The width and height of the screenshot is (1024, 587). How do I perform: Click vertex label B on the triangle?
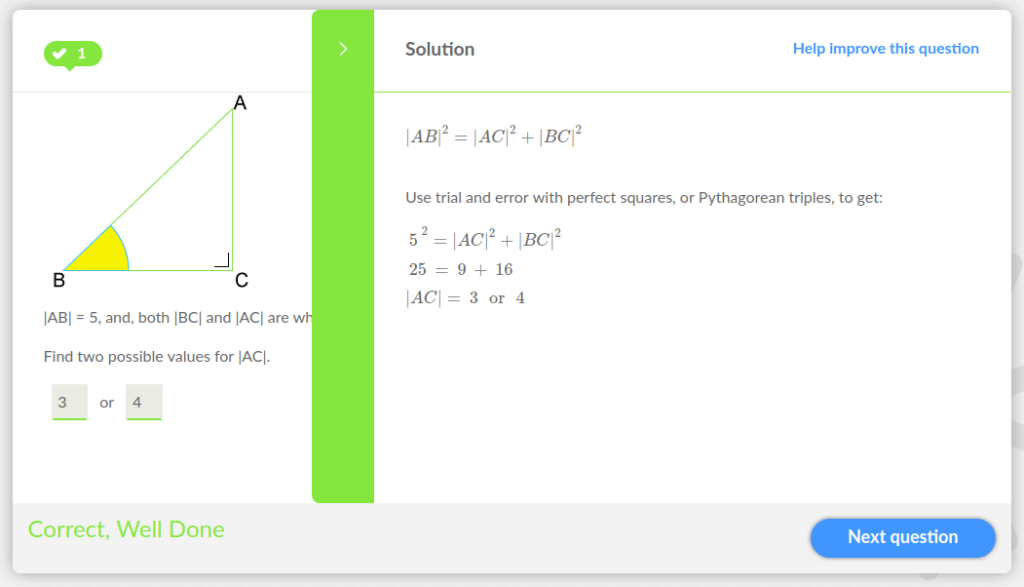click(x=59, y=280)
